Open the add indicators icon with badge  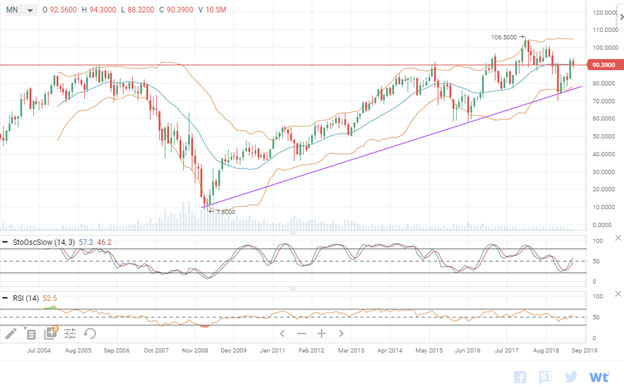[51, 332]
